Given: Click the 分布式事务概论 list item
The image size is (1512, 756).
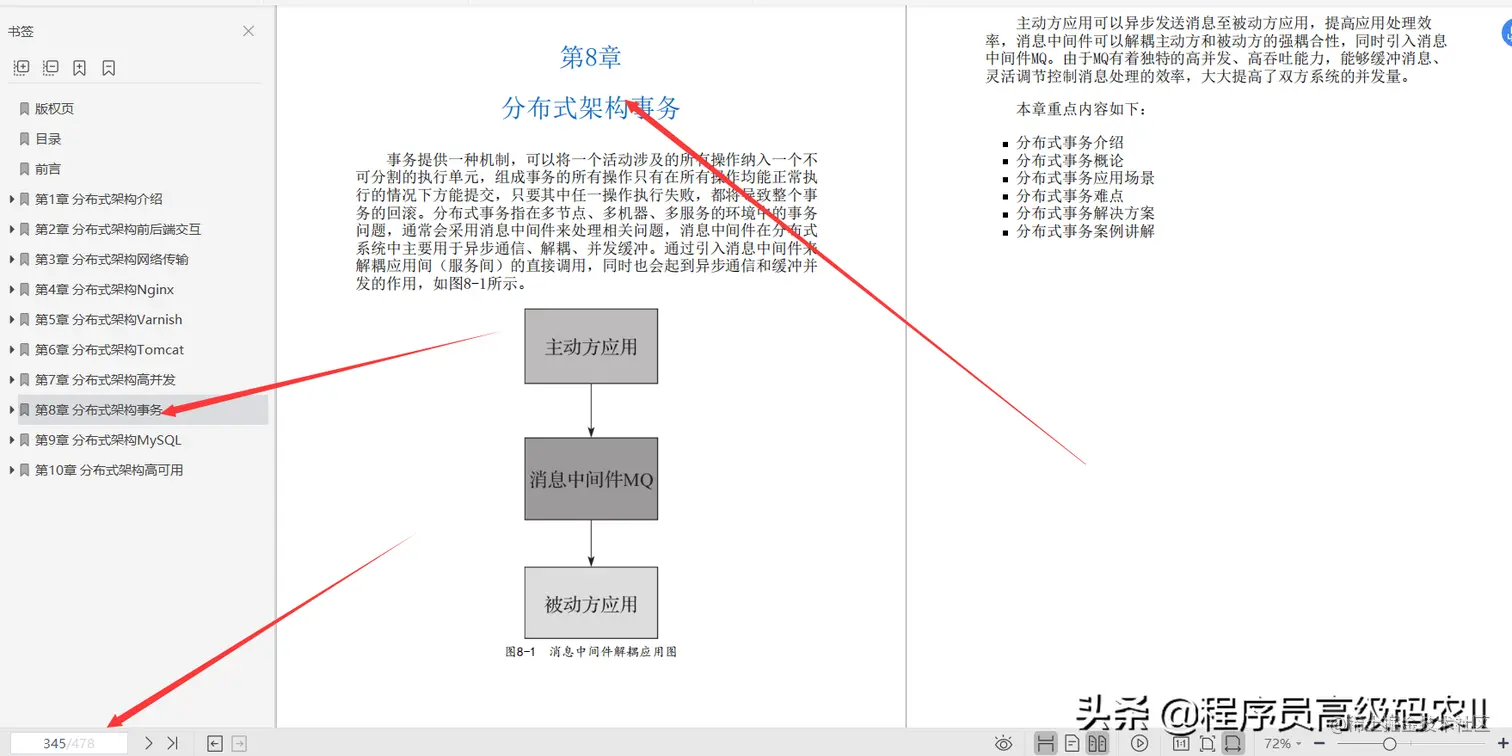Looking at the screenshot, I should pyautogui.click(x=1070, y=160).
